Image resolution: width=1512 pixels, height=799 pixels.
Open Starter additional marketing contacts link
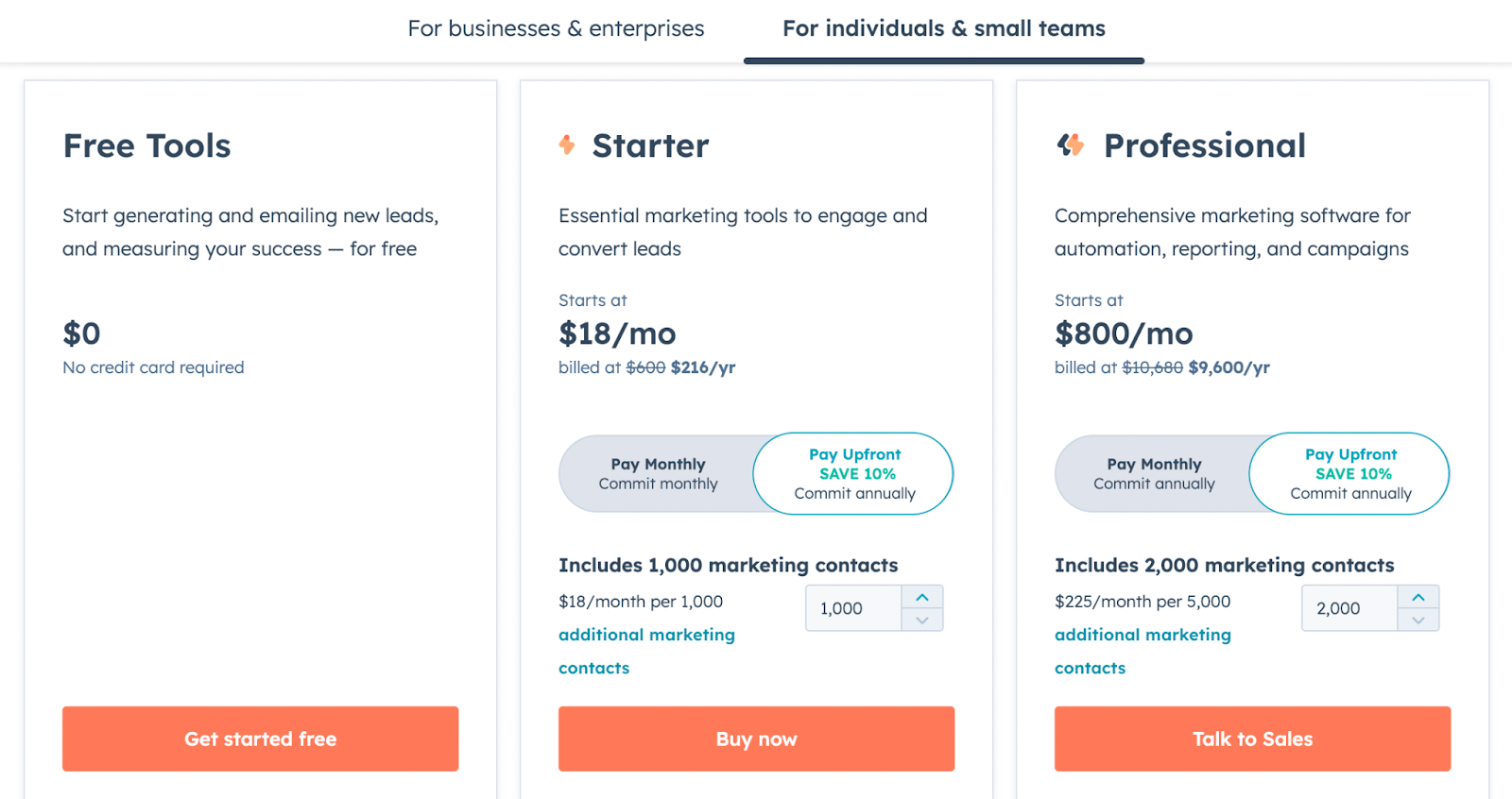pyautogui.click(x=646, y=651)
